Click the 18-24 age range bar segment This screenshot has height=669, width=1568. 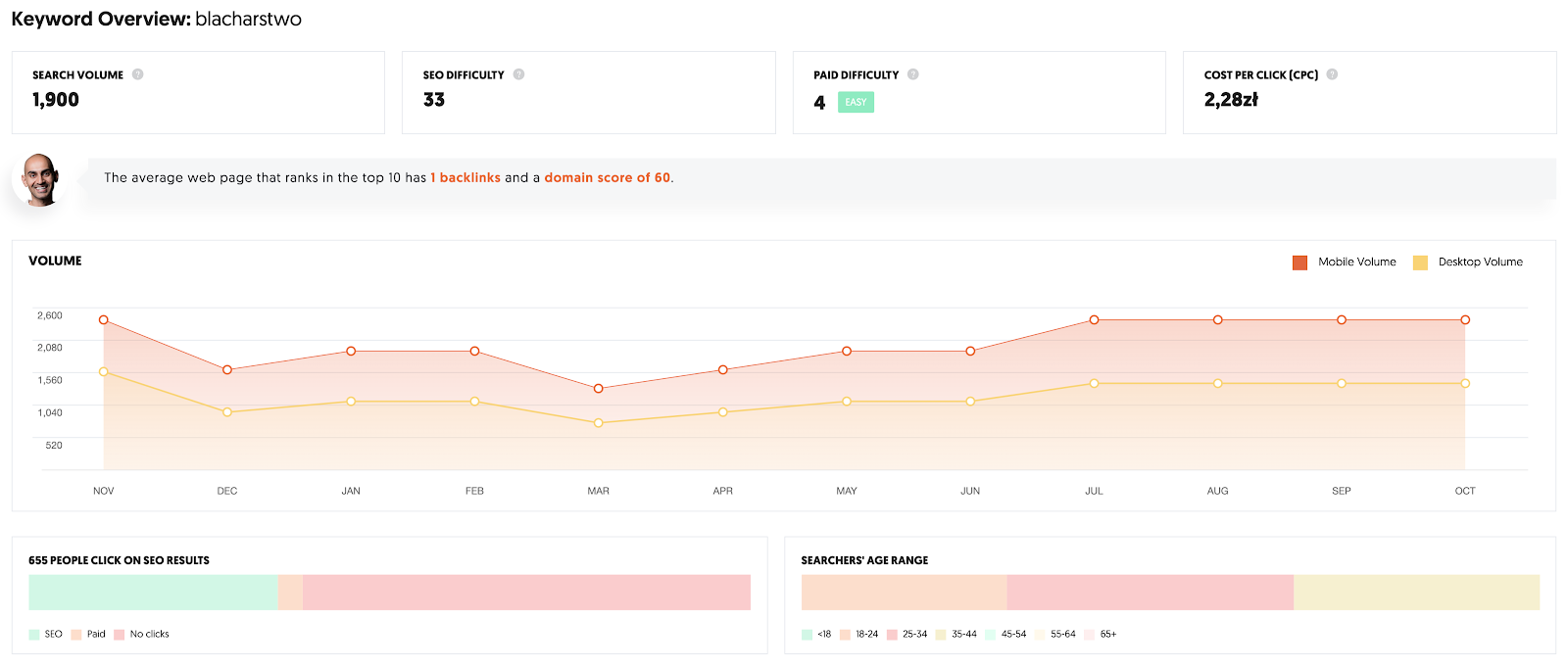(904, 593)
